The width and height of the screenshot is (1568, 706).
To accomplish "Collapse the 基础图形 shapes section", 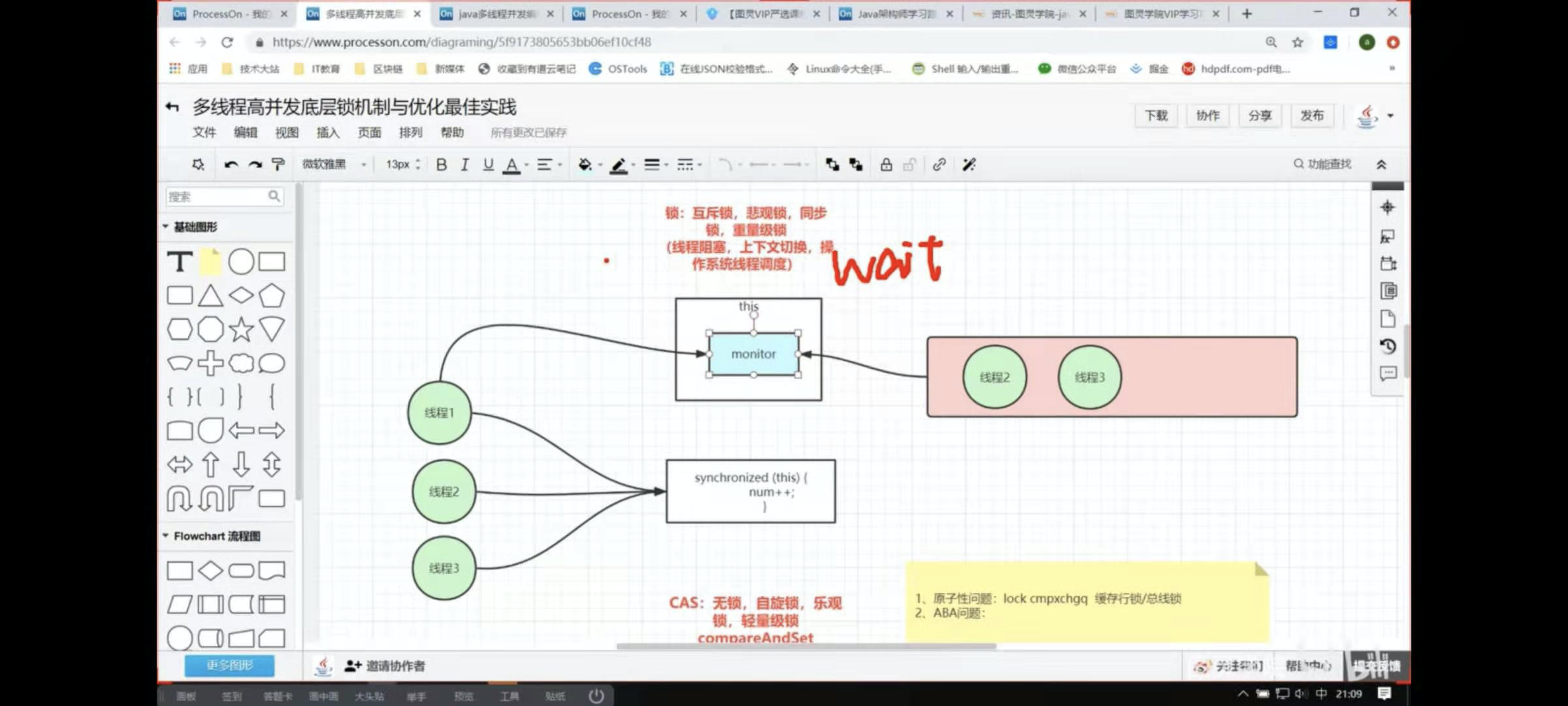I will click(190, 227).
